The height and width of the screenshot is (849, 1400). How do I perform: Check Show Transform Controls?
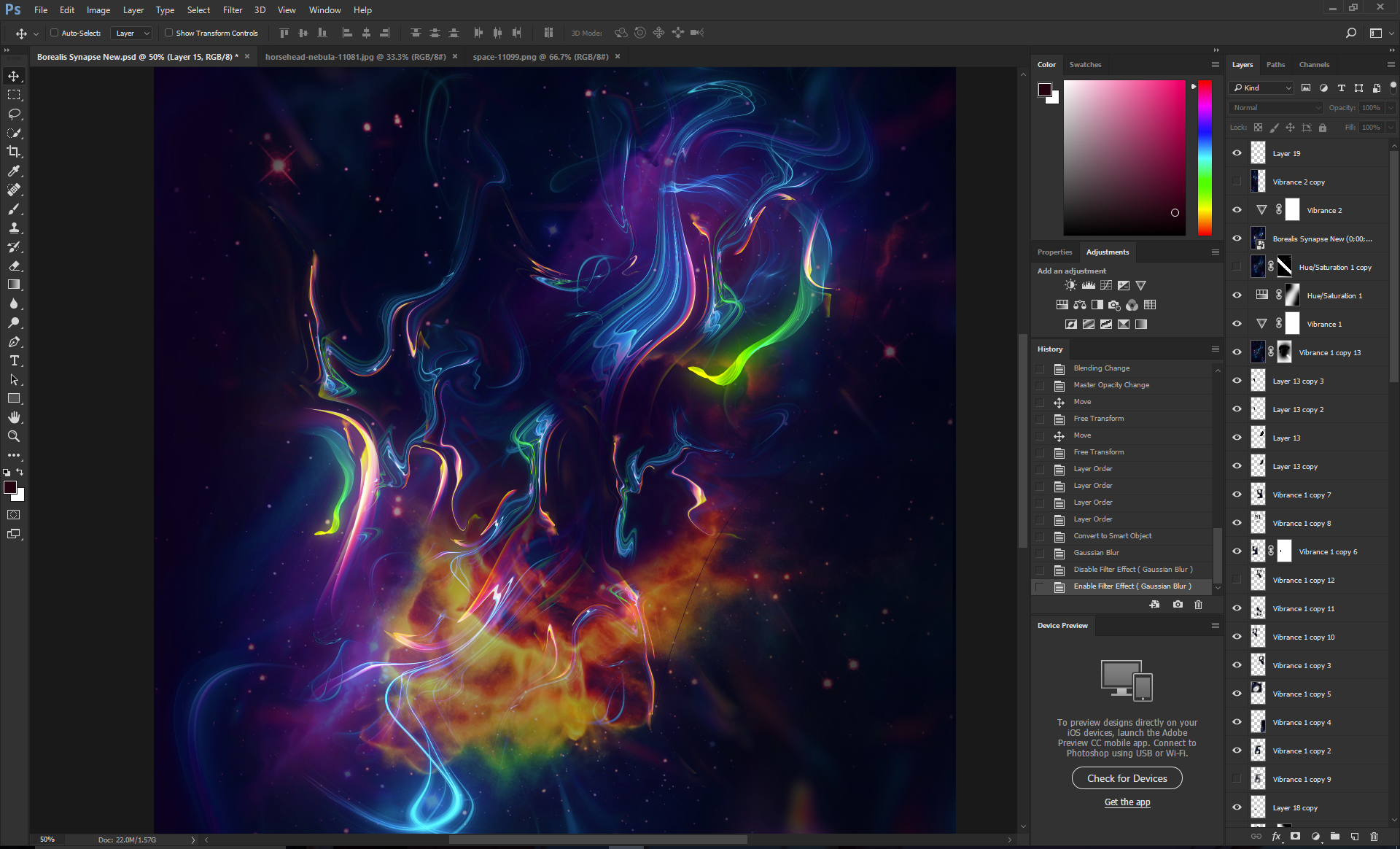[x=168, y=33]
